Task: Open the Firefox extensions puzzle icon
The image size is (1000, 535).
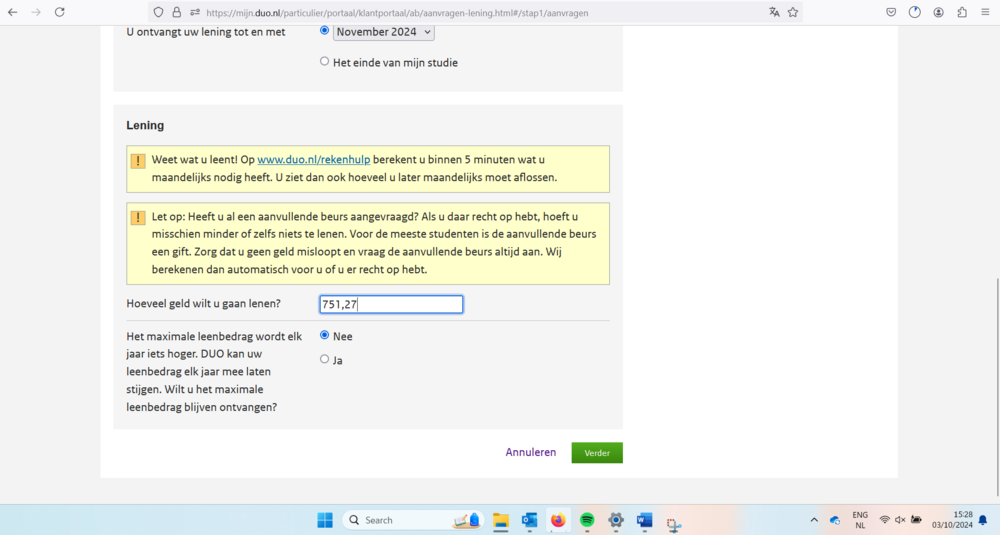Action: point(962,12)
